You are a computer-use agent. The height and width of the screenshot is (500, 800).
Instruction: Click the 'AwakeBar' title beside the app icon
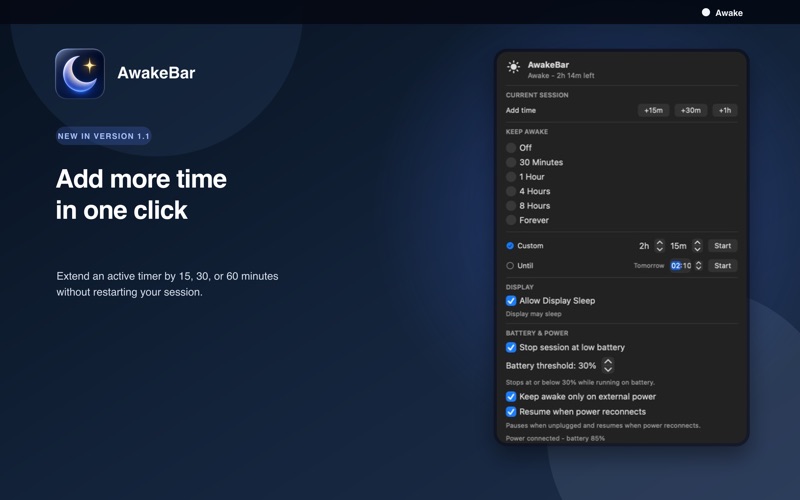click(x=156, y=73)
